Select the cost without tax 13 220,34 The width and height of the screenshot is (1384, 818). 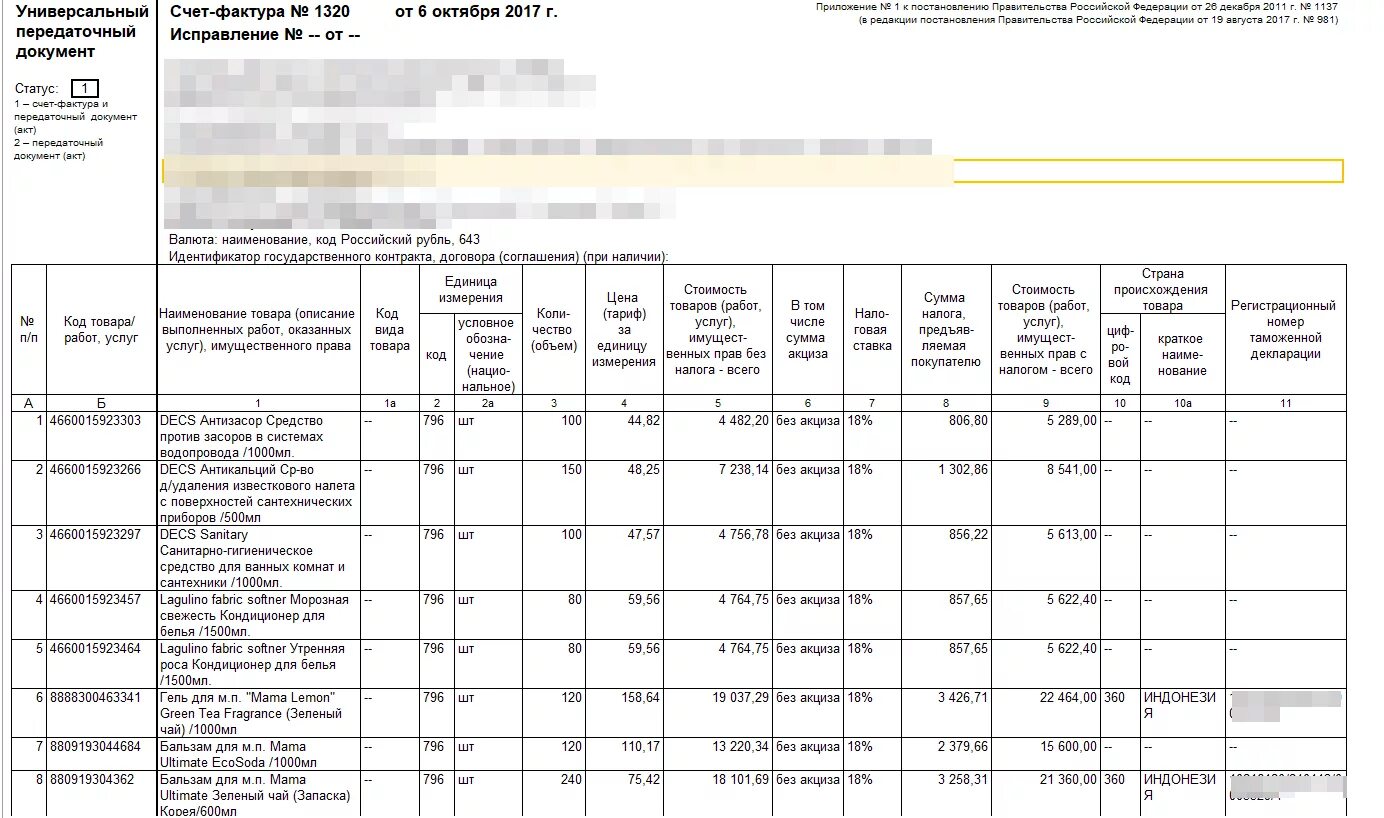click(741, 747)
